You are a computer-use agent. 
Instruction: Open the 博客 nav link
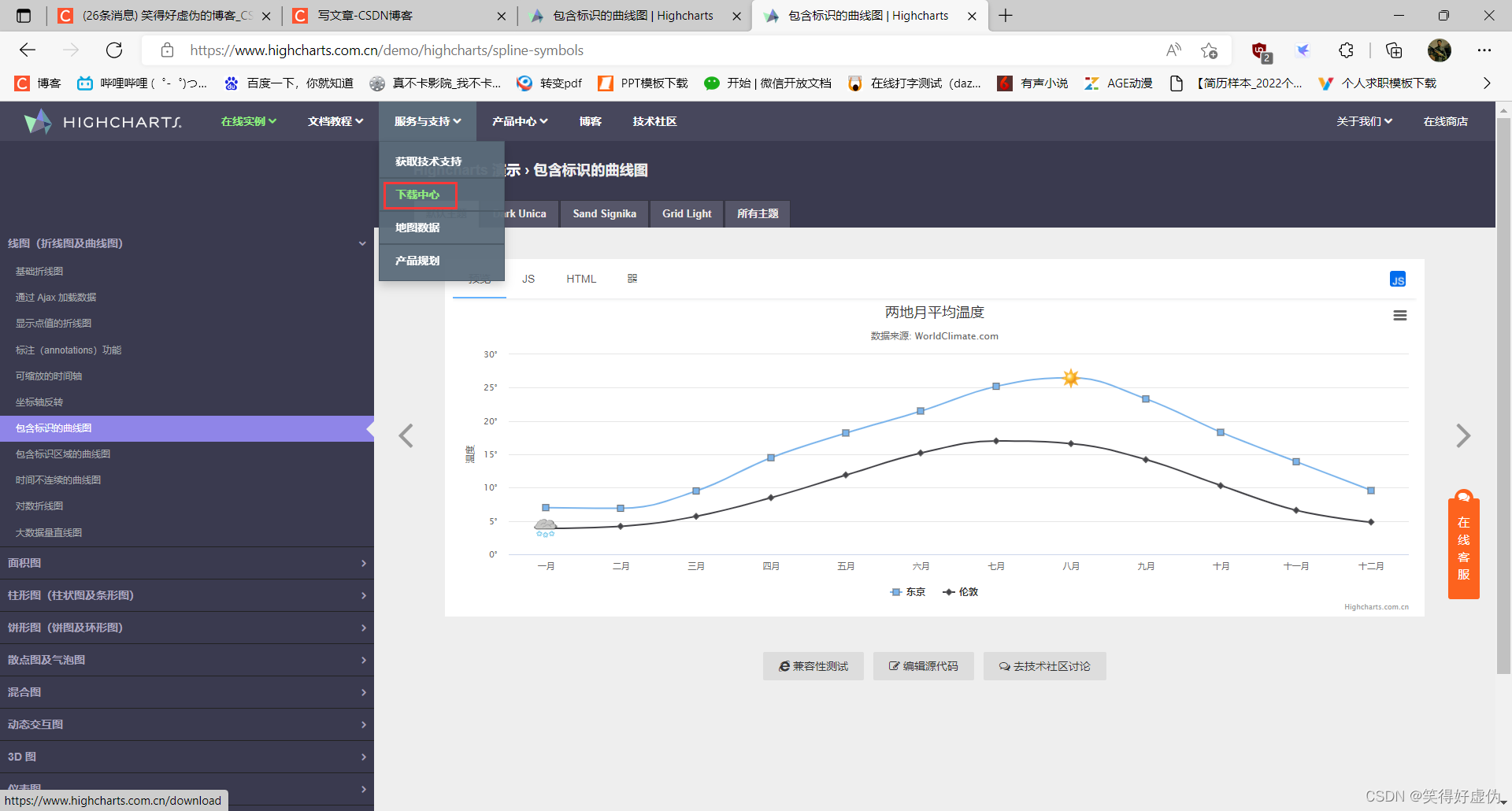point(591,121)
